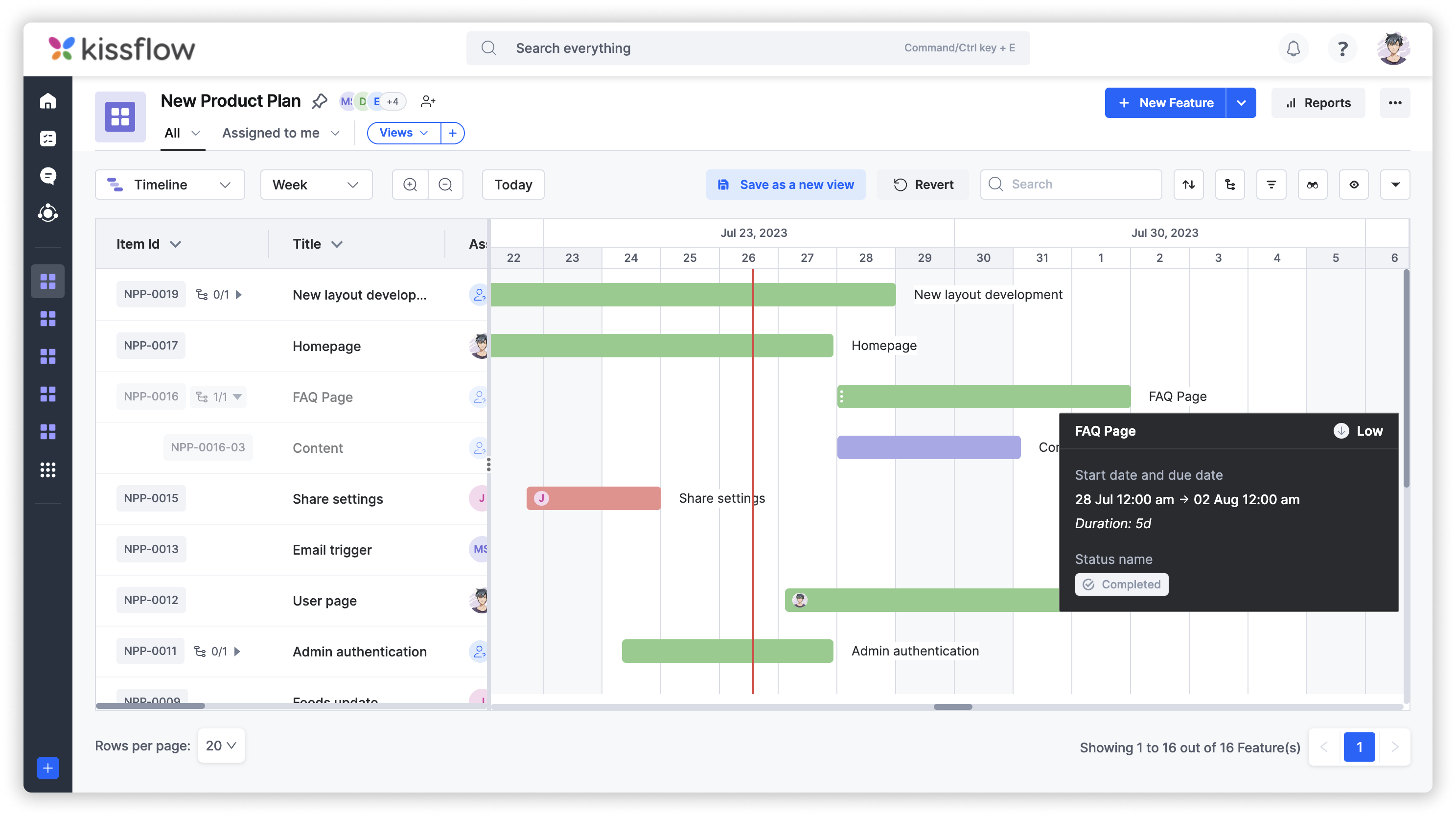Open the chat bubble sidebar icon
1456x817 pixels.
pos(48,176)
